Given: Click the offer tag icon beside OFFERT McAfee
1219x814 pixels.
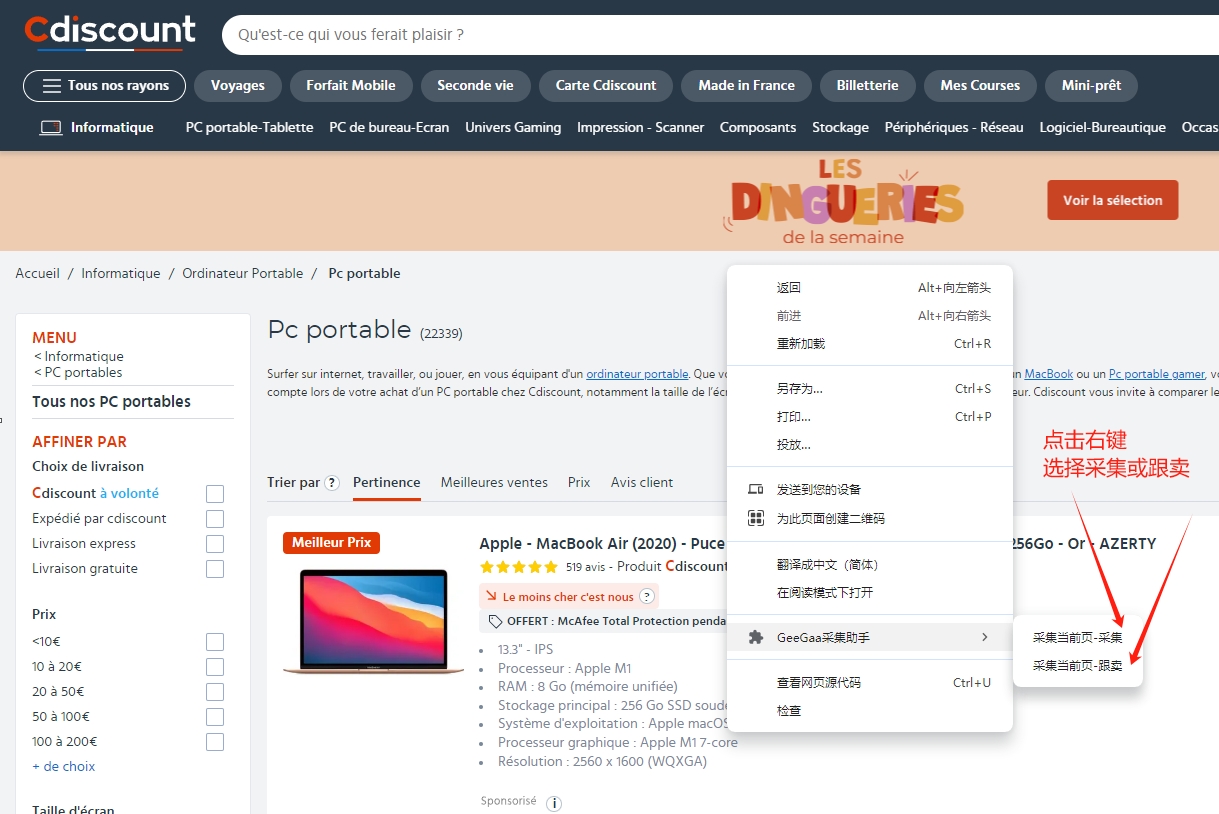Looking at the screenshot, I should 495,621.
